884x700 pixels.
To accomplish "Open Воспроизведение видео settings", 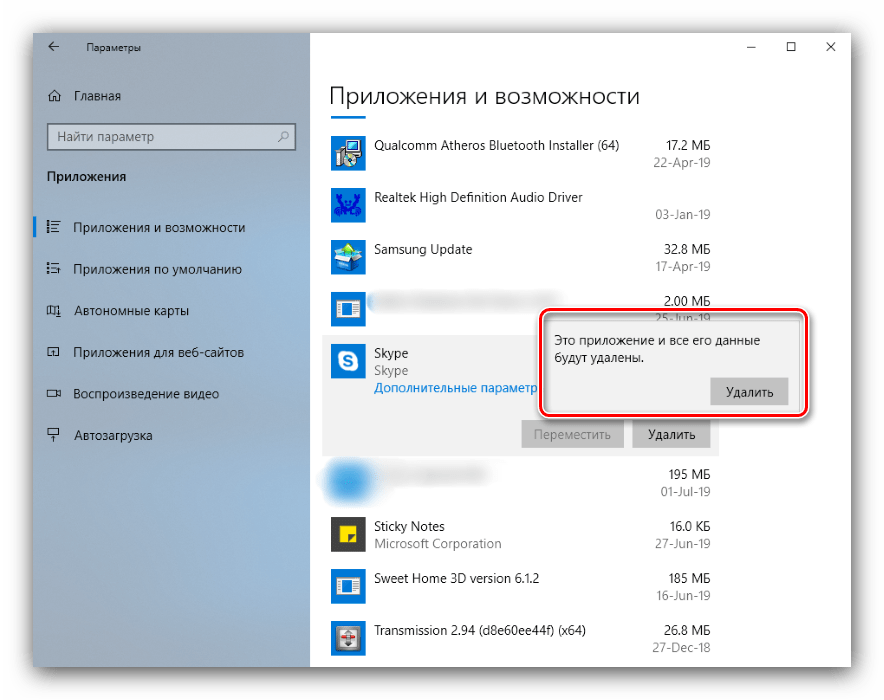I will point(146,394).
